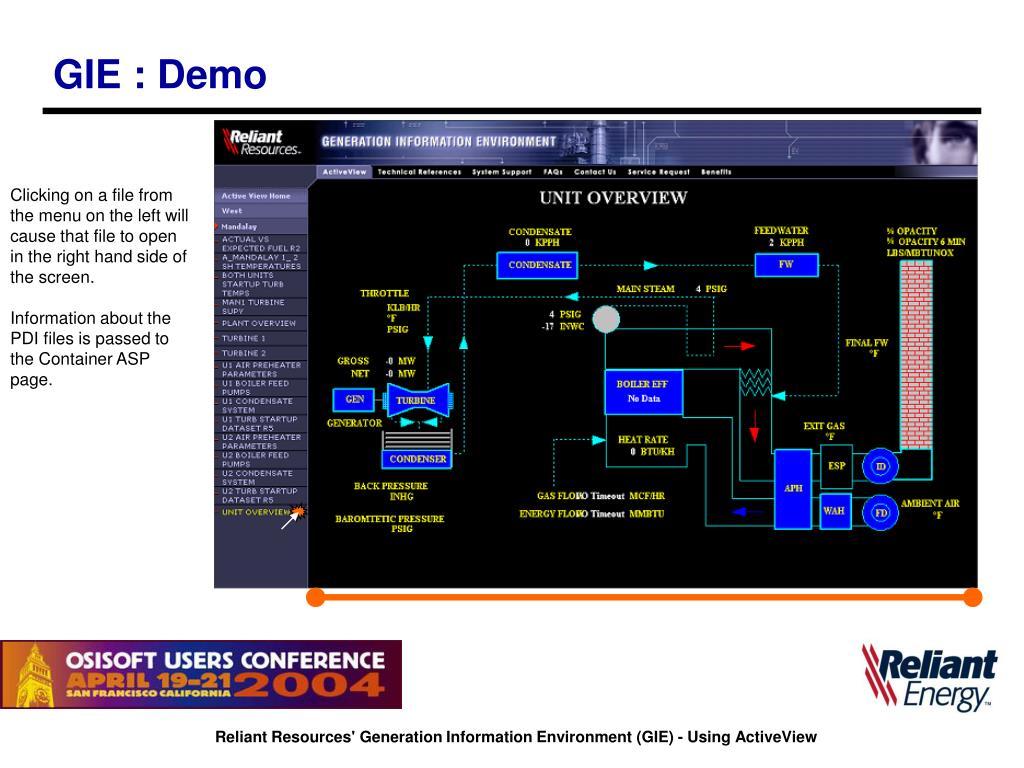
Task: Click the BOILER EFF box
Action: point(643,392)
